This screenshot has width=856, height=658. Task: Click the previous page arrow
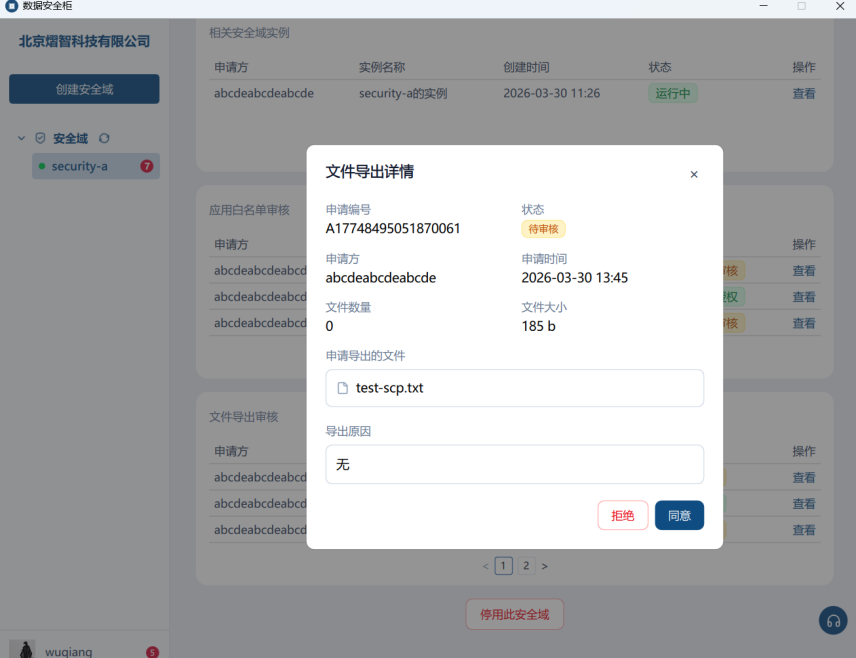point(485,566)
